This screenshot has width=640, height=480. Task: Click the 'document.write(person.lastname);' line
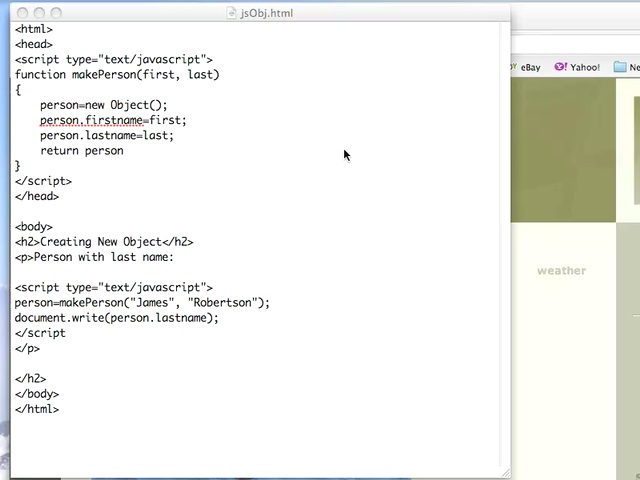tap(117, 318)
